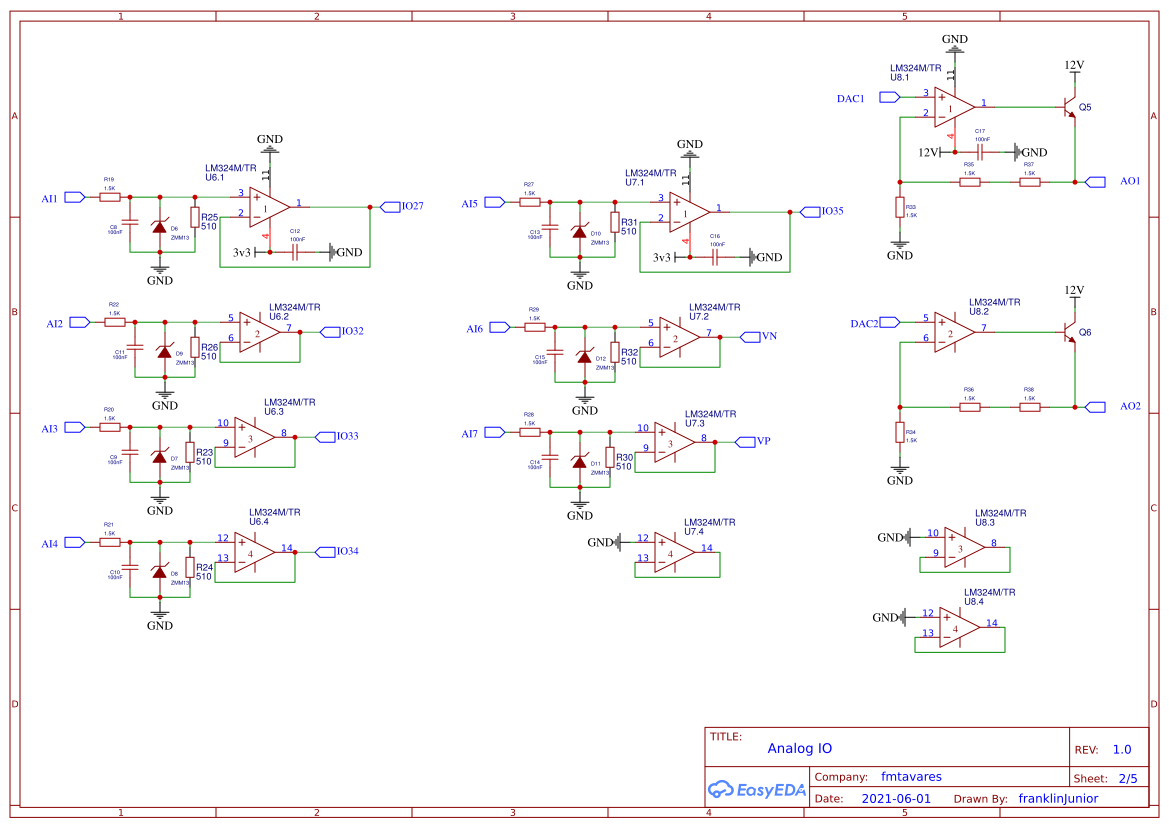This screenshot has width=1169, height=828.
Task: Select op-amp symbol U8.3
Action: [x=962, y=548]
